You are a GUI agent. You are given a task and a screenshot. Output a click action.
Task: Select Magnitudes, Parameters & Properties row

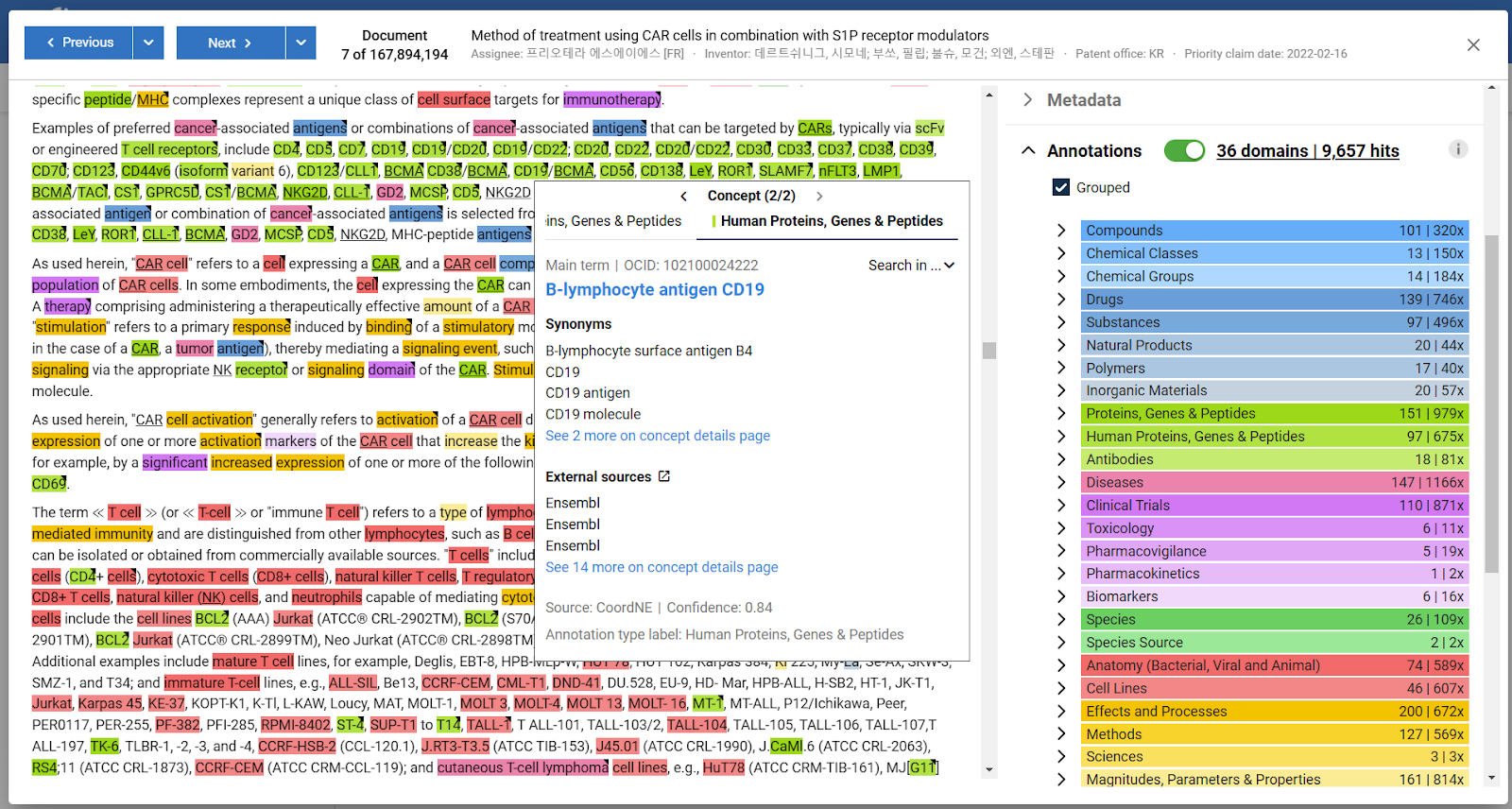coord(1274,779)
